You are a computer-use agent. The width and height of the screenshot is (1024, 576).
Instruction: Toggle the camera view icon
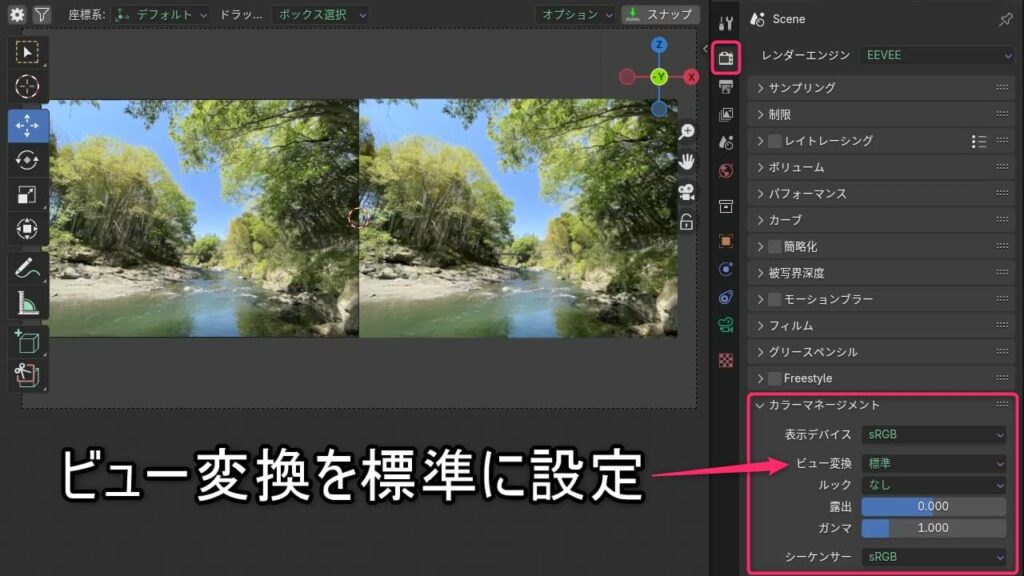click(686, 192)
